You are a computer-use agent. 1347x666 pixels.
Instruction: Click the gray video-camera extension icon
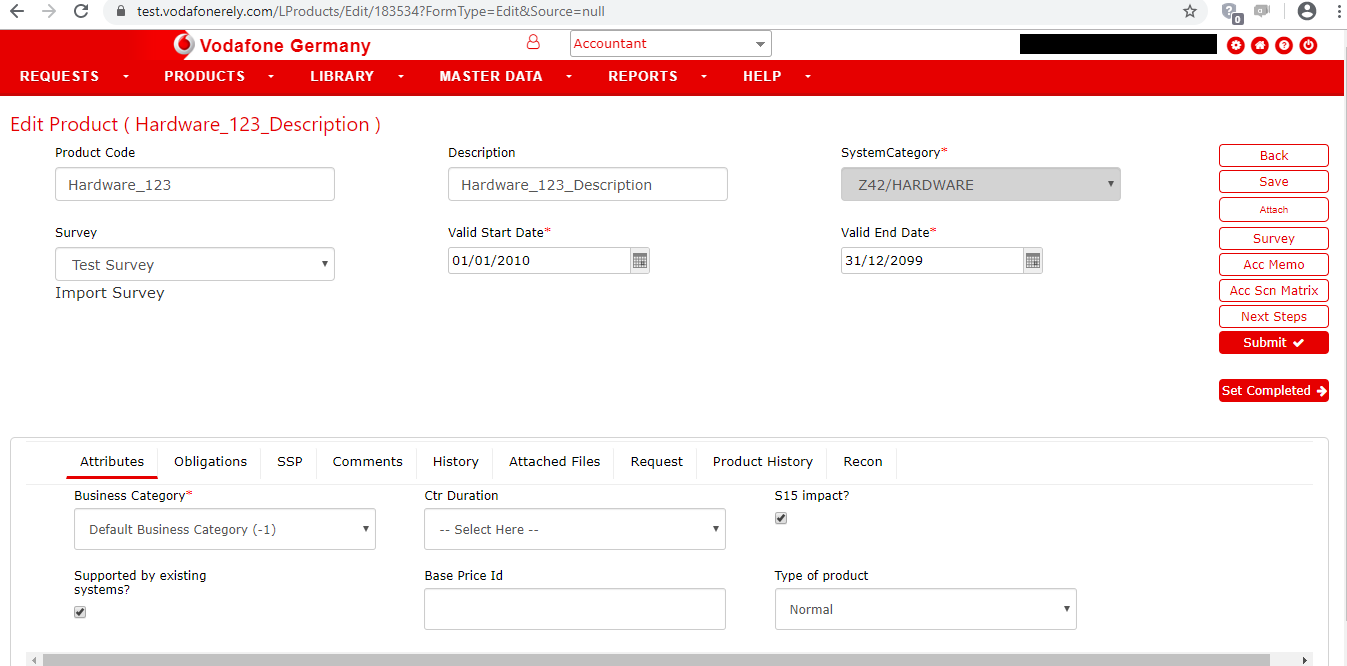coord(1262,12)
